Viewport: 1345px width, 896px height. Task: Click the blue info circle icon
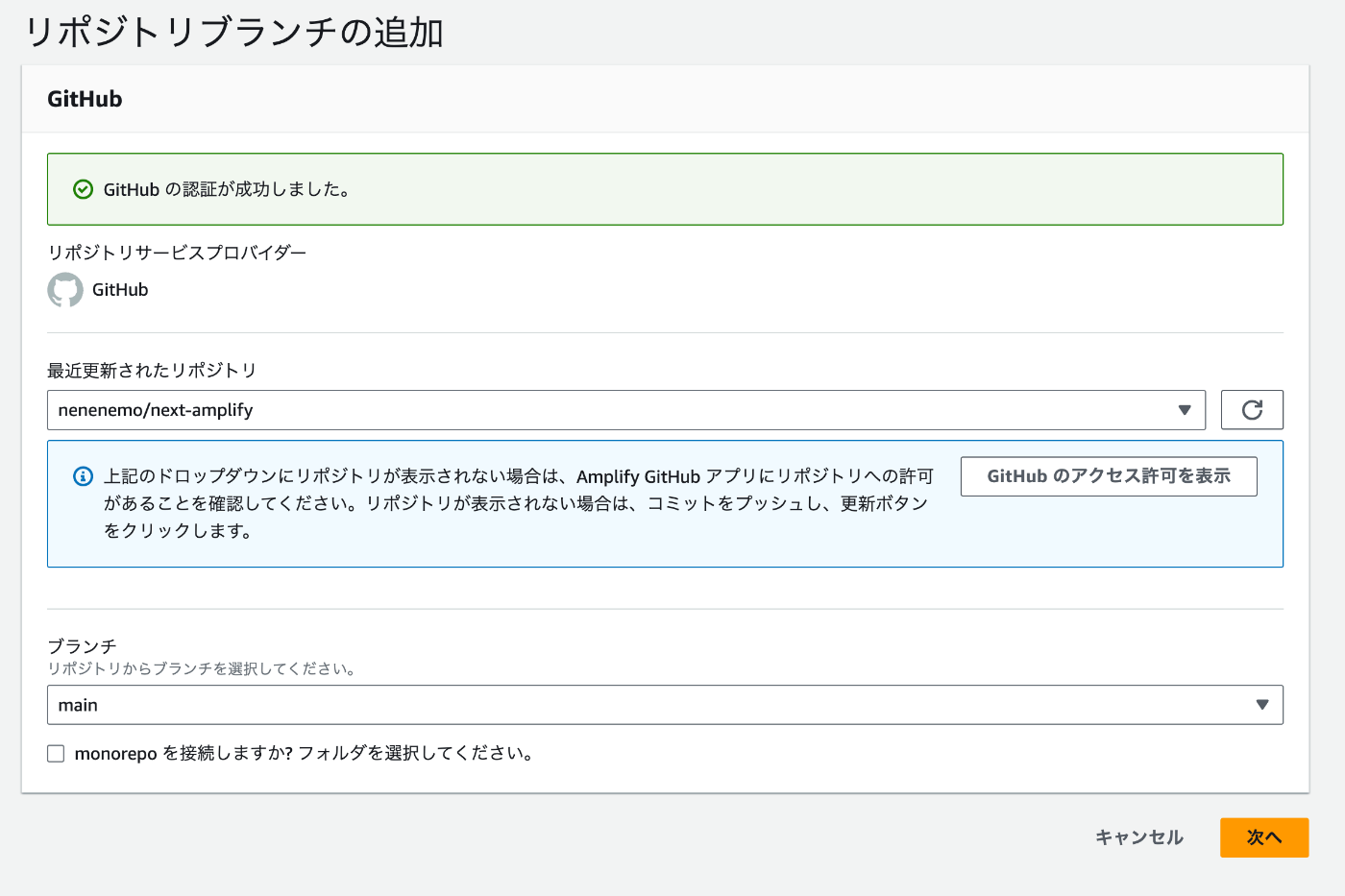(x=84, y=476)
